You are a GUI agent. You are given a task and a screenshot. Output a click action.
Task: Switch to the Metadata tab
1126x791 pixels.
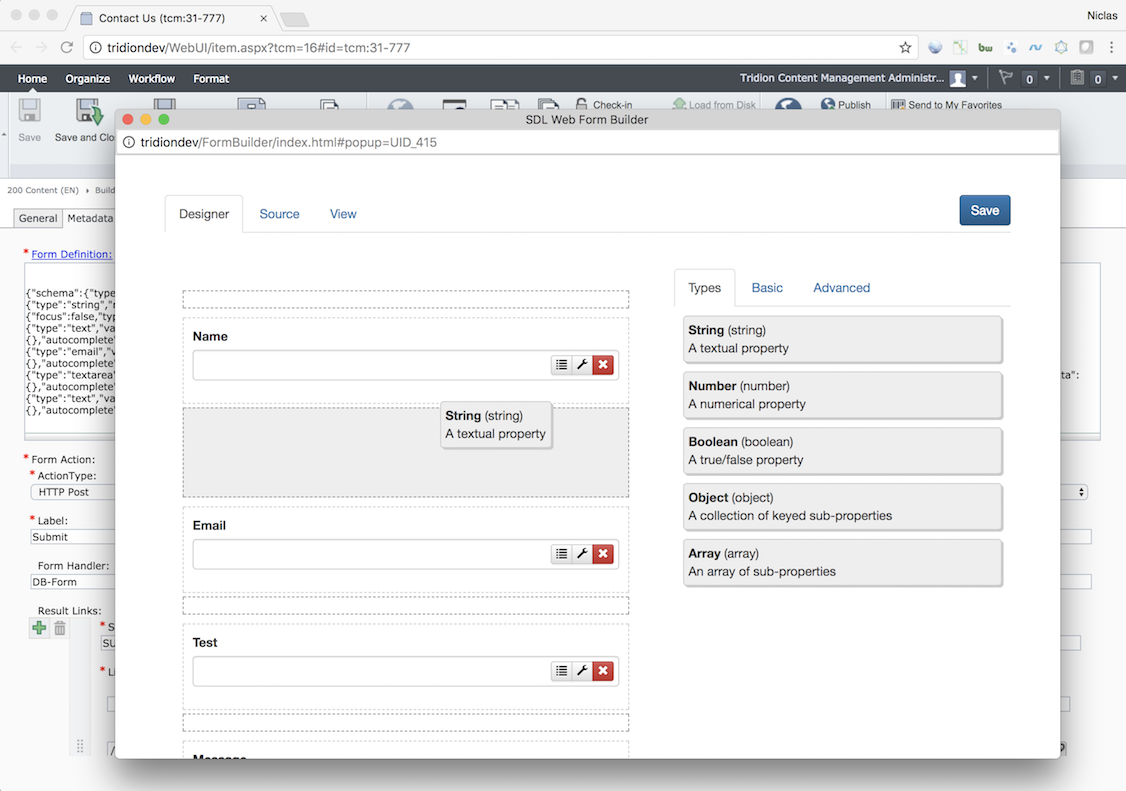[x=90, y=218]
